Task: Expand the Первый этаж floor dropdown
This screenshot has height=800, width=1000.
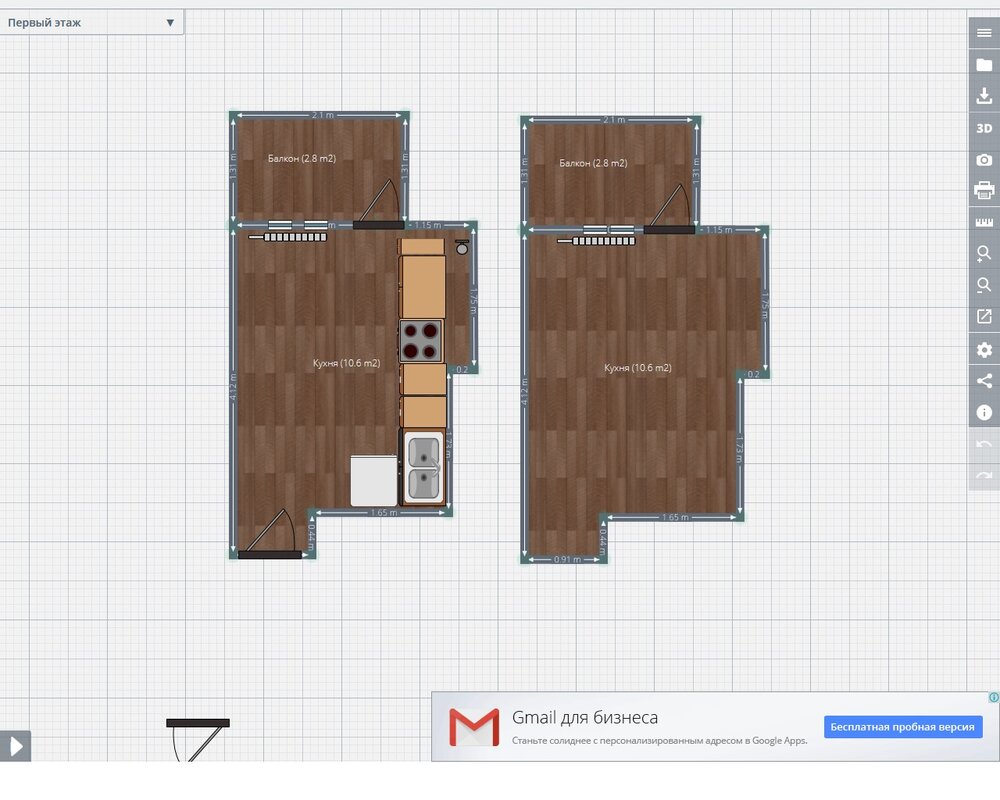Action: pos(91,22)
